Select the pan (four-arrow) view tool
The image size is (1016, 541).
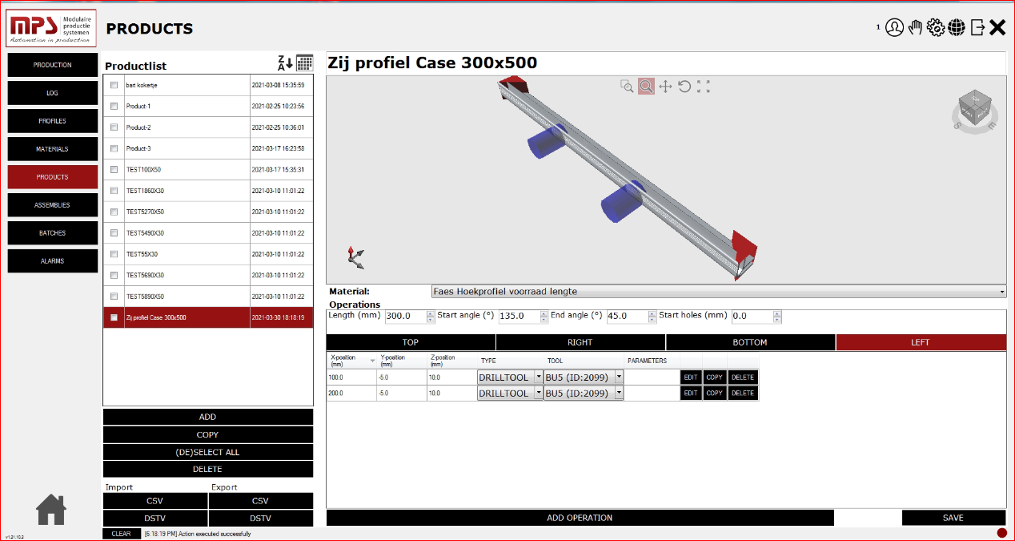tap(665, 87)
